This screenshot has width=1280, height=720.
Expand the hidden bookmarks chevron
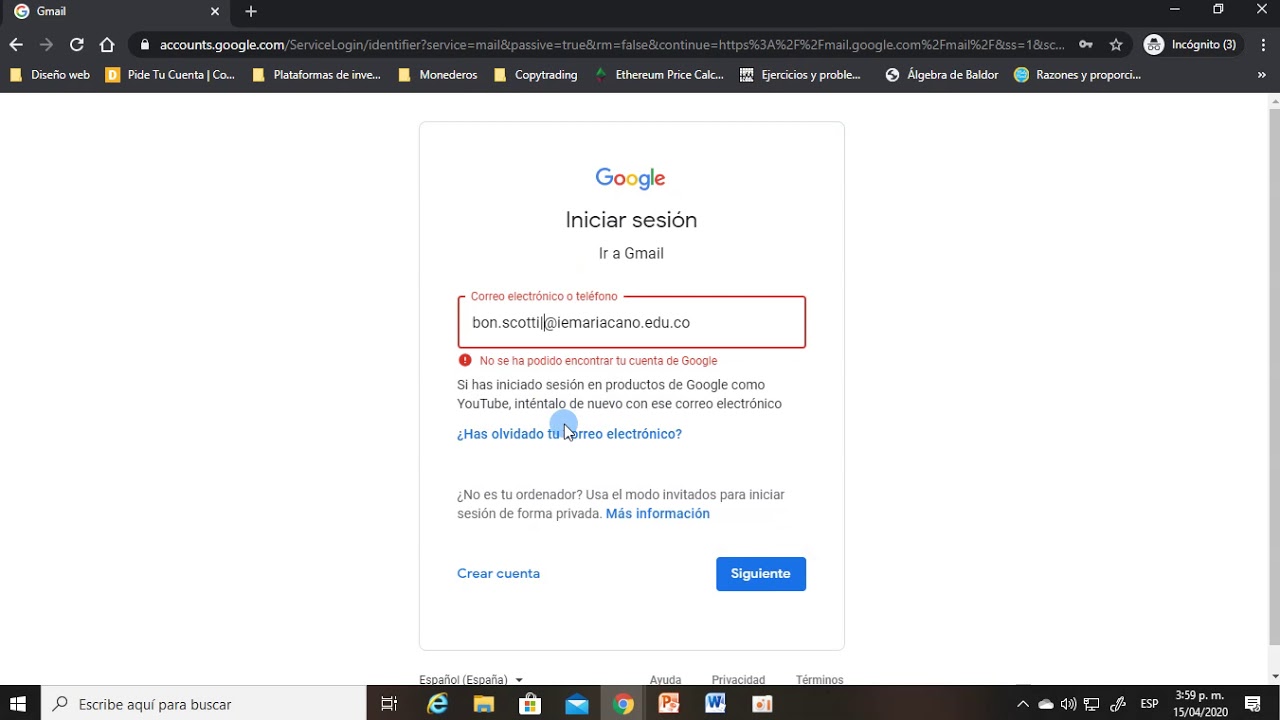point(1261,75)
